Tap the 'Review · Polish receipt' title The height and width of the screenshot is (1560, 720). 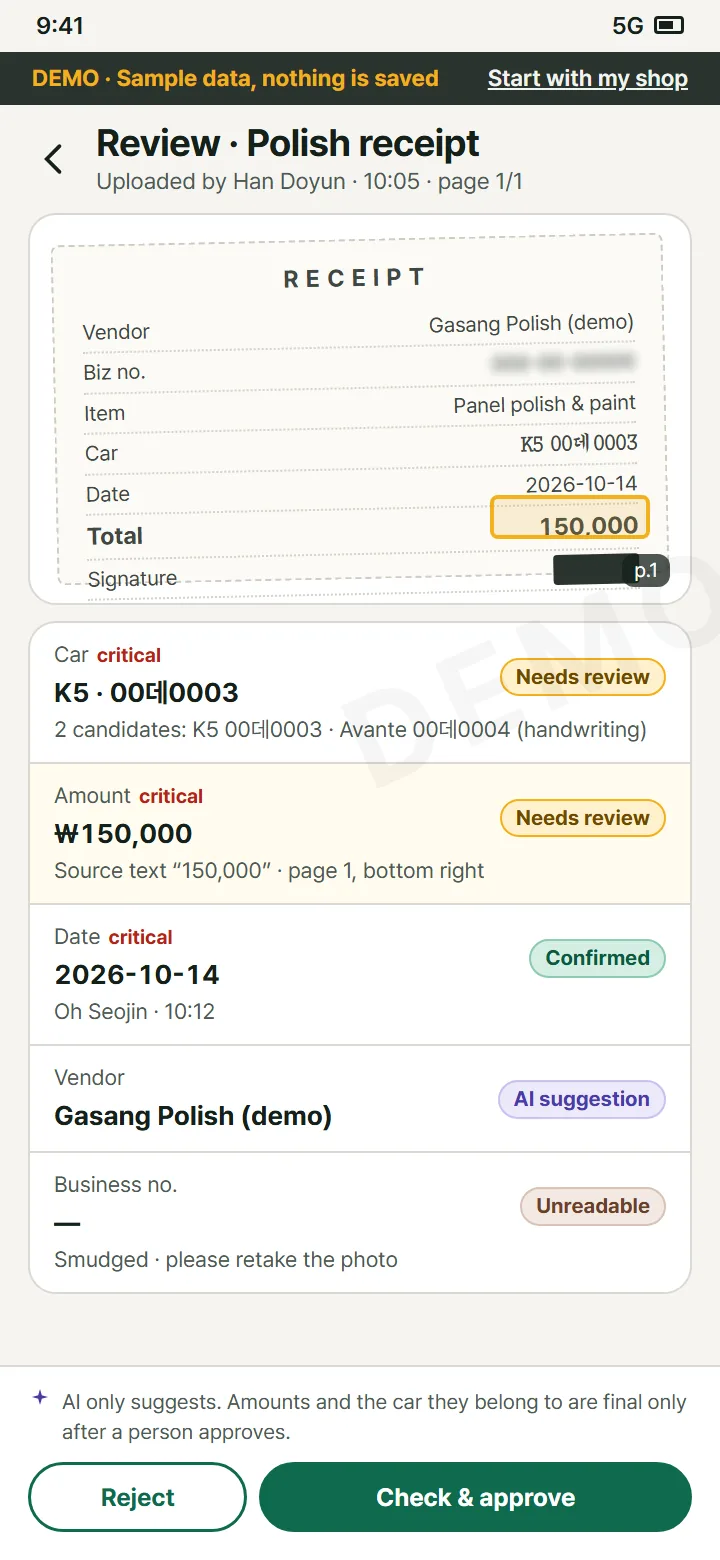[288, 144]
